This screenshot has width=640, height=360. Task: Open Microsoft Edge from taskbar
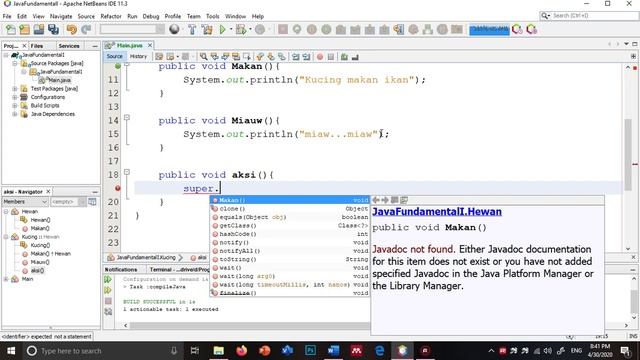click(380, 351)
